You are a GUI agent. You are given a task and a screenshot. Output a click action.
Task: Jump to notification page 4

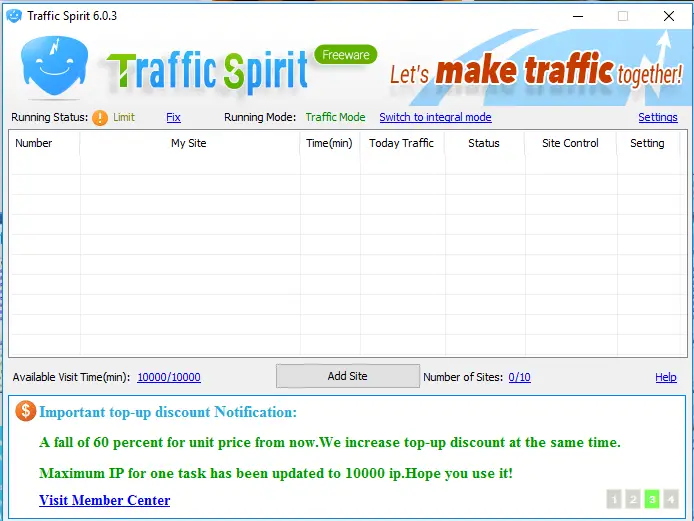pos(671,498)
